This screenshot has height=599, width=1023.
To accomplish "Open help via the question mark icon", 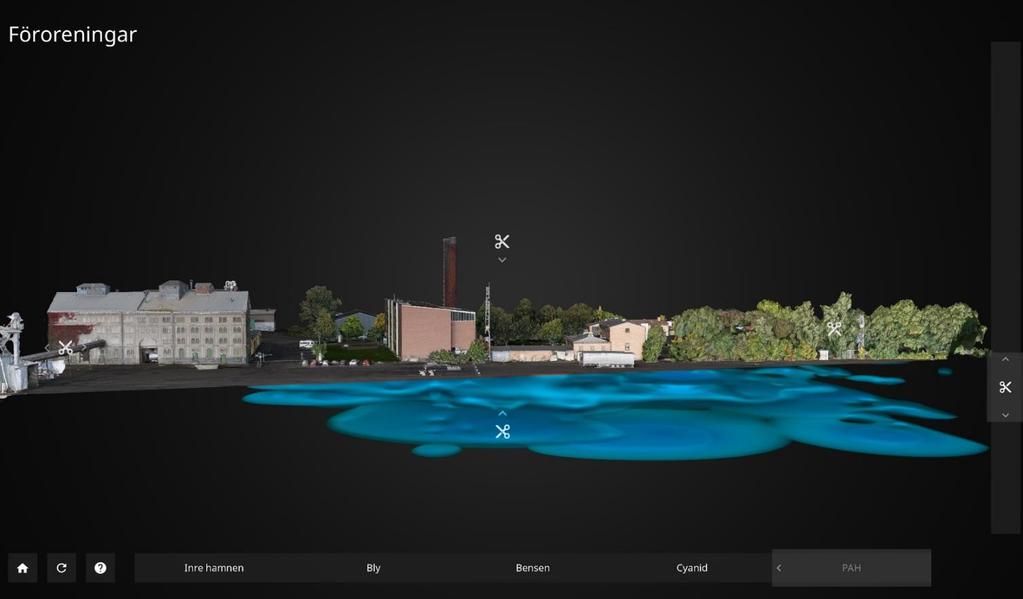I will coord(100,568).
